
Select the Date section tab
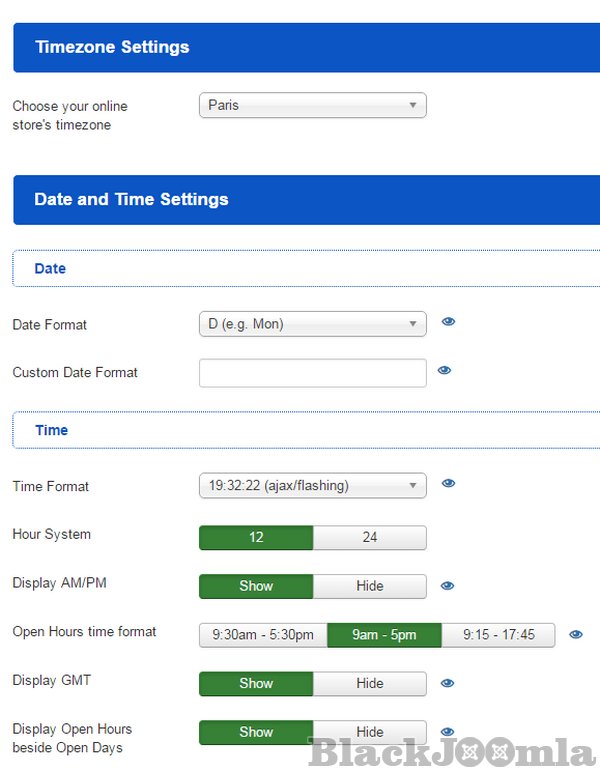tap(50, 268)
